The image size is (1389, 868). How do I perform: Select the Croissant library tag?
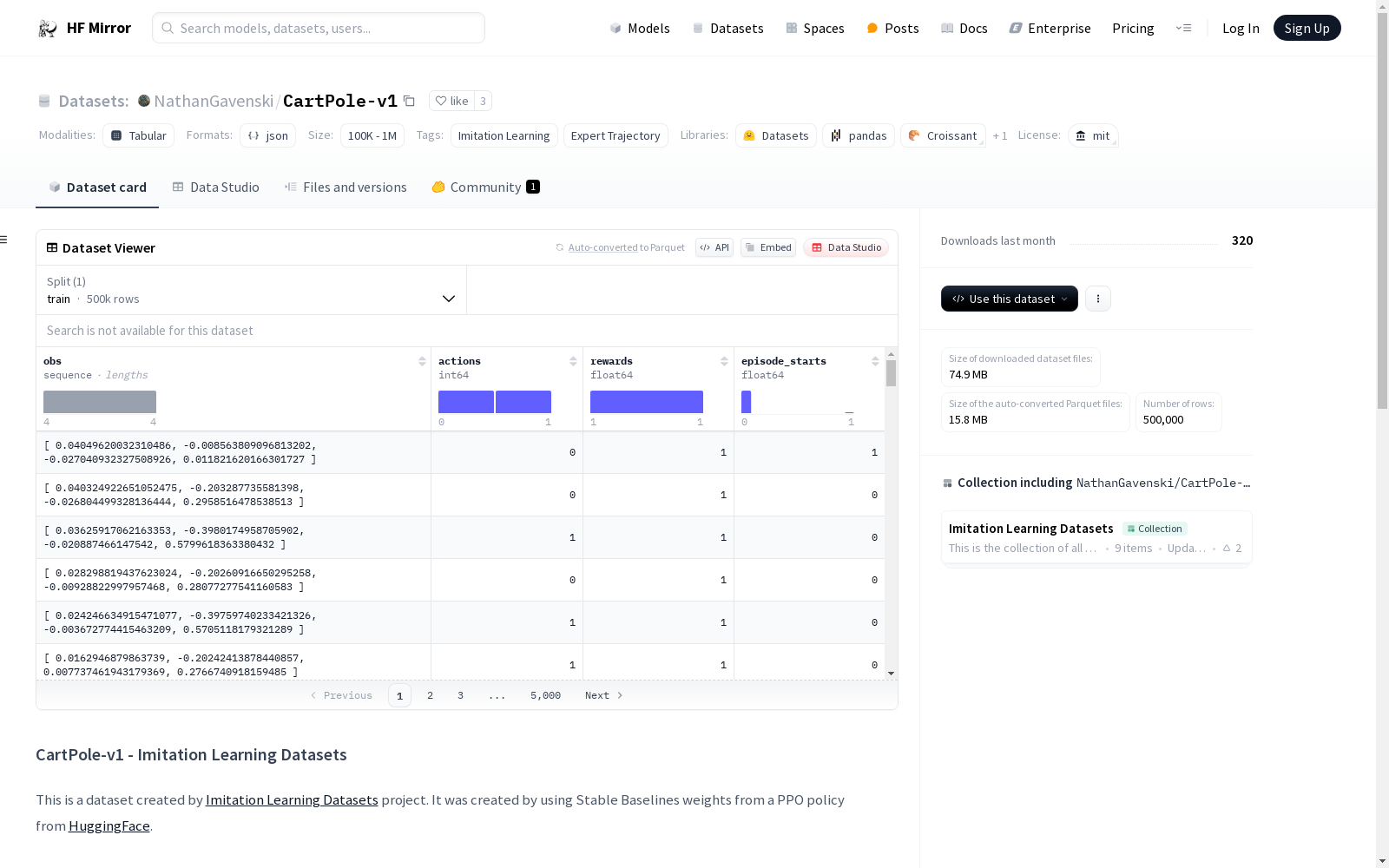943,135
